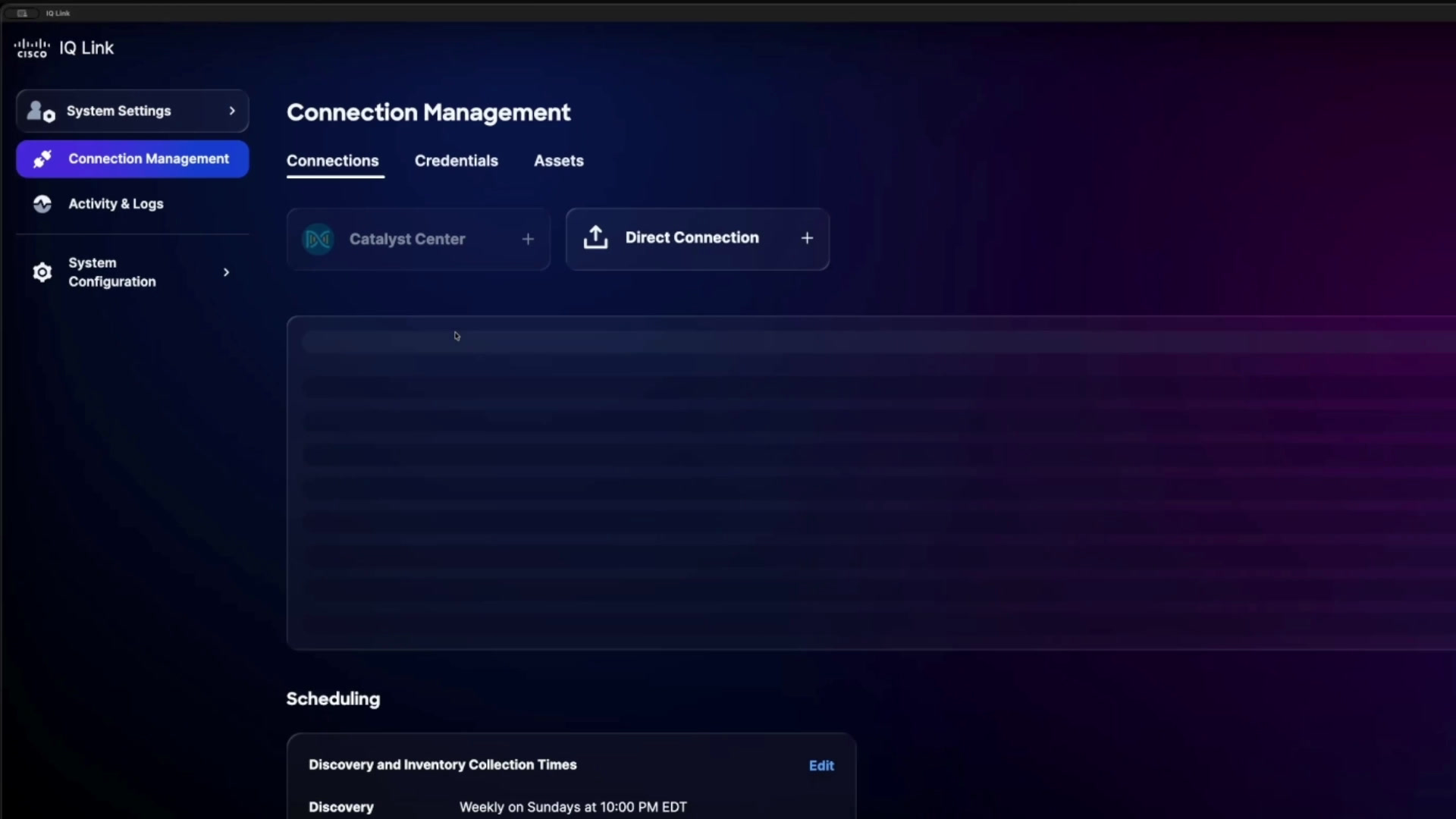
Task: Open System Configuration menu item
Action: (x=133, y=272)
